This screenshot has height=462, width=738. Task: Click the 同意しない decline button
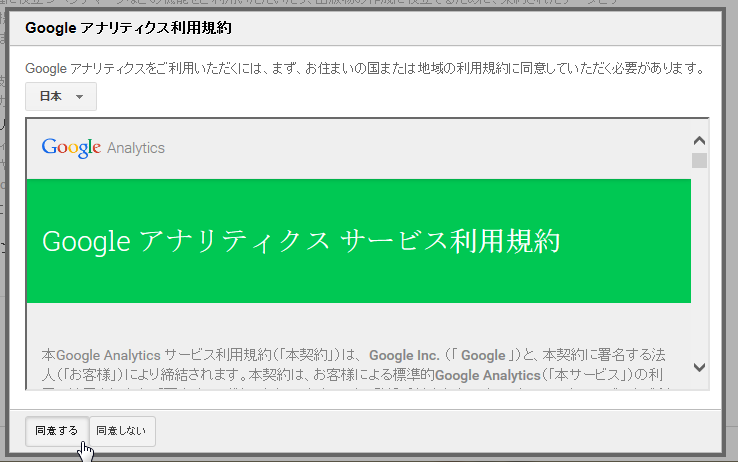(x=122, y=431)
